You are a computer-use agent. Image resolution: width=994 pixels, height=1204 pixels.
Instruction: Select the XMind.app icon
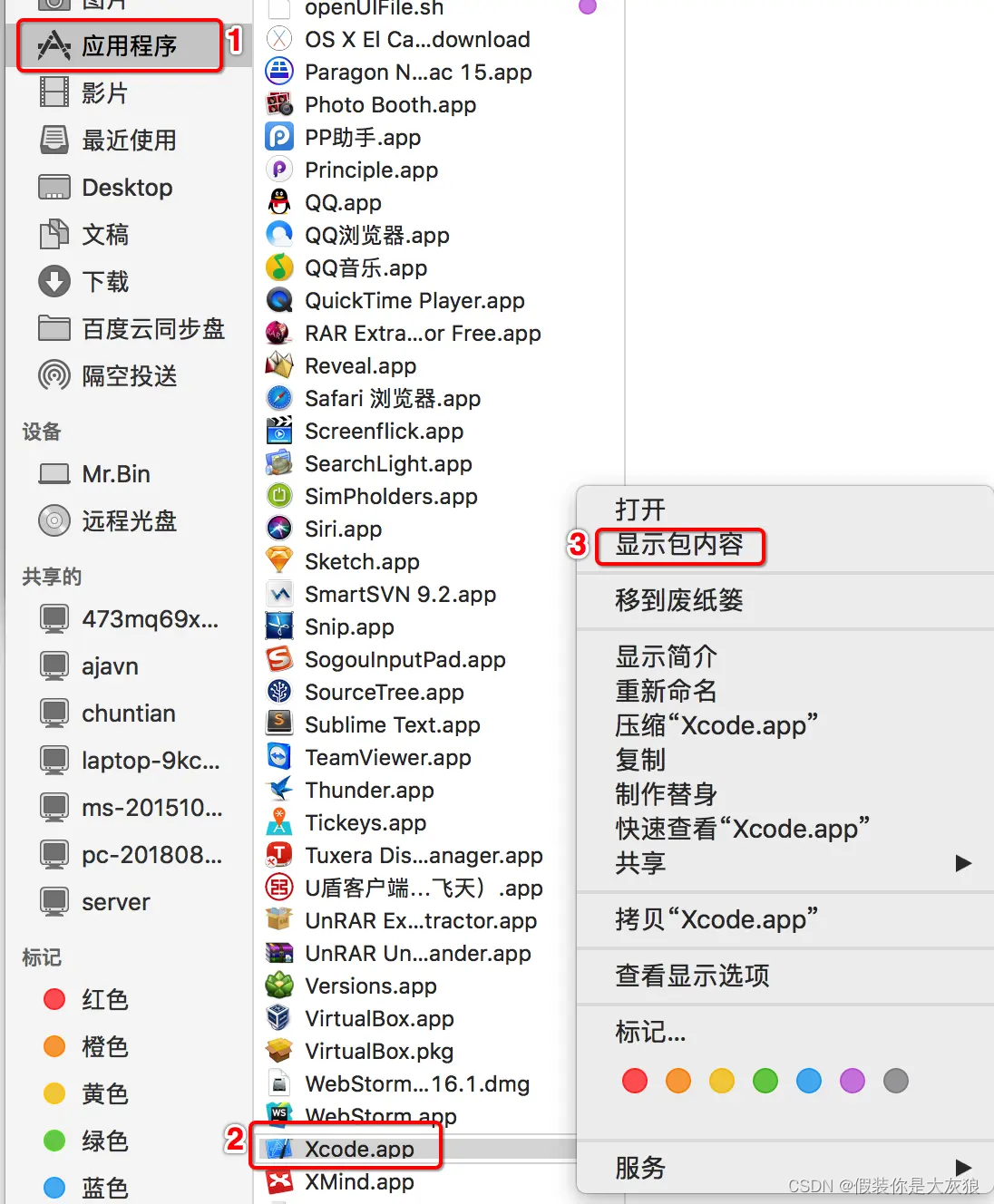pos(278,1181)
